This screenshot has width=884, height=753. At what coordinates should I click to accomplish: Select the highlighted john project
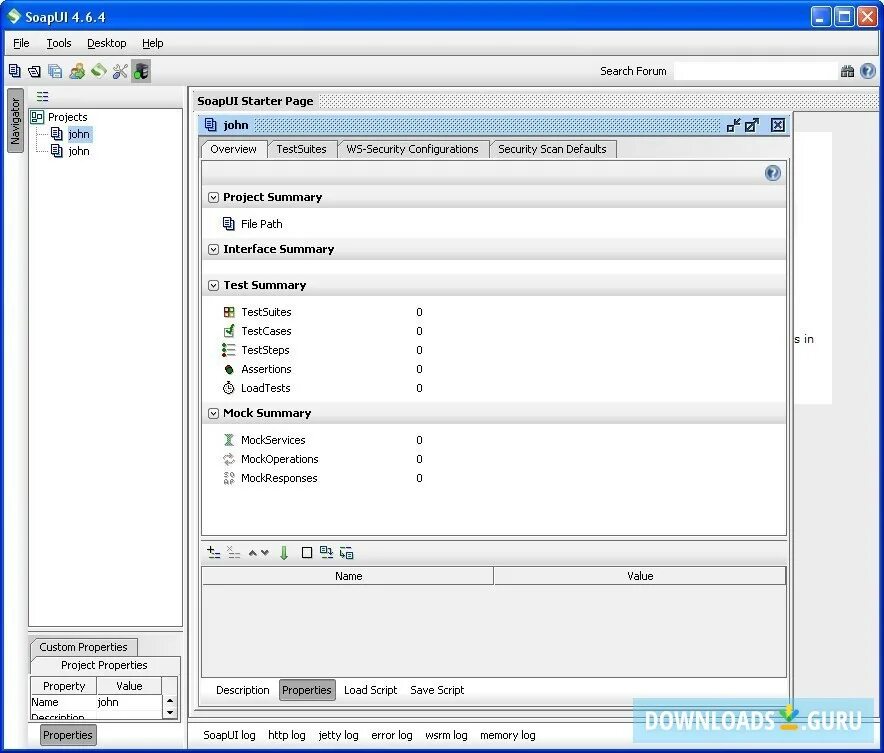pos(79,134)
